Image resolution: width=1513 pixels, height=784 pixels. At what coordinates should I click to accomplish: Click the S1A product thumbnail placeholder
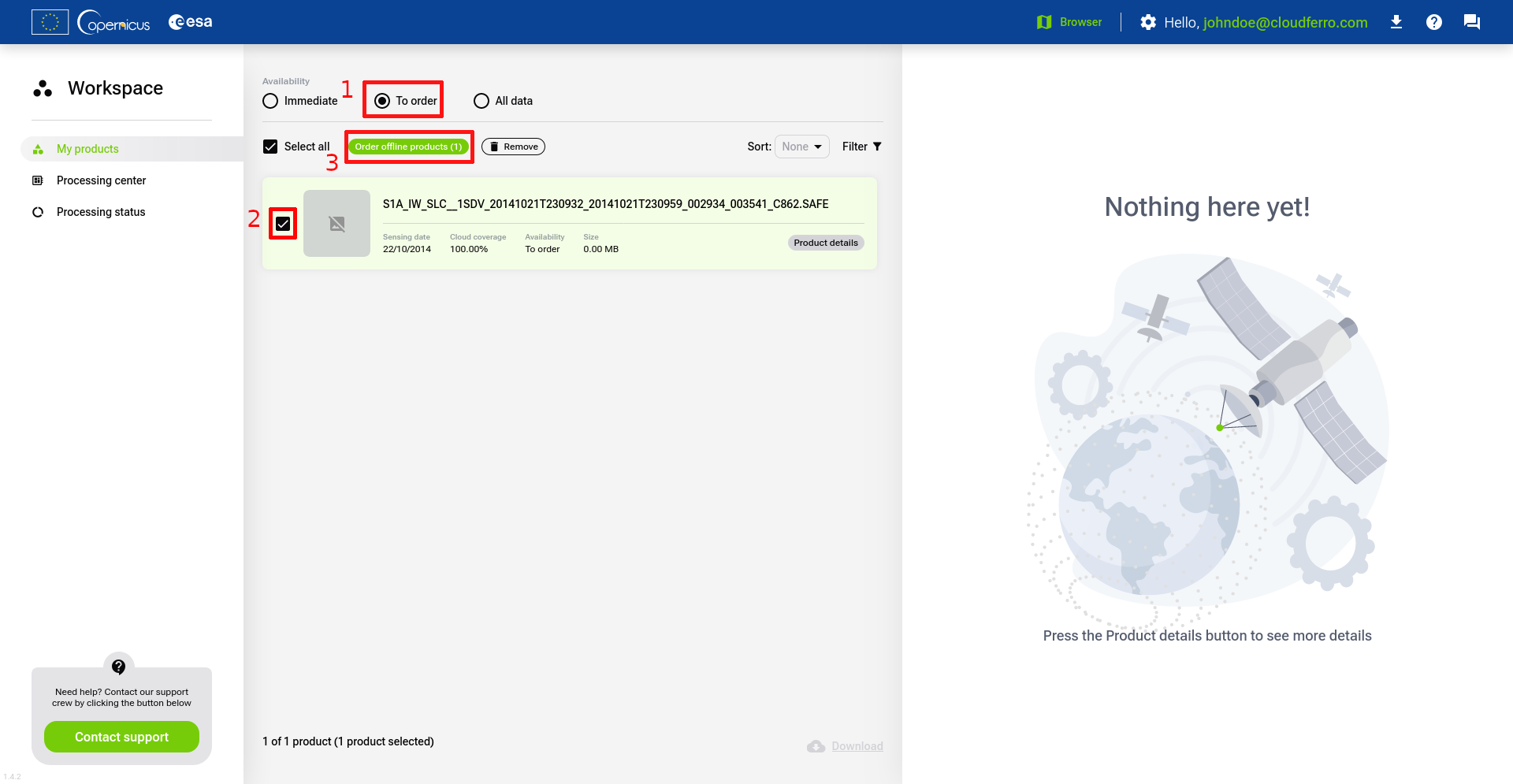(336, 224)
